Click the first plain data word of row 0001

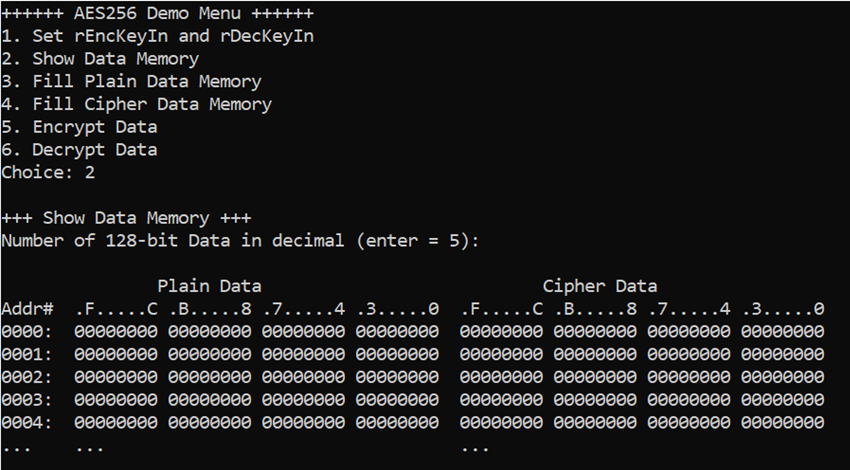coord(116,354)
